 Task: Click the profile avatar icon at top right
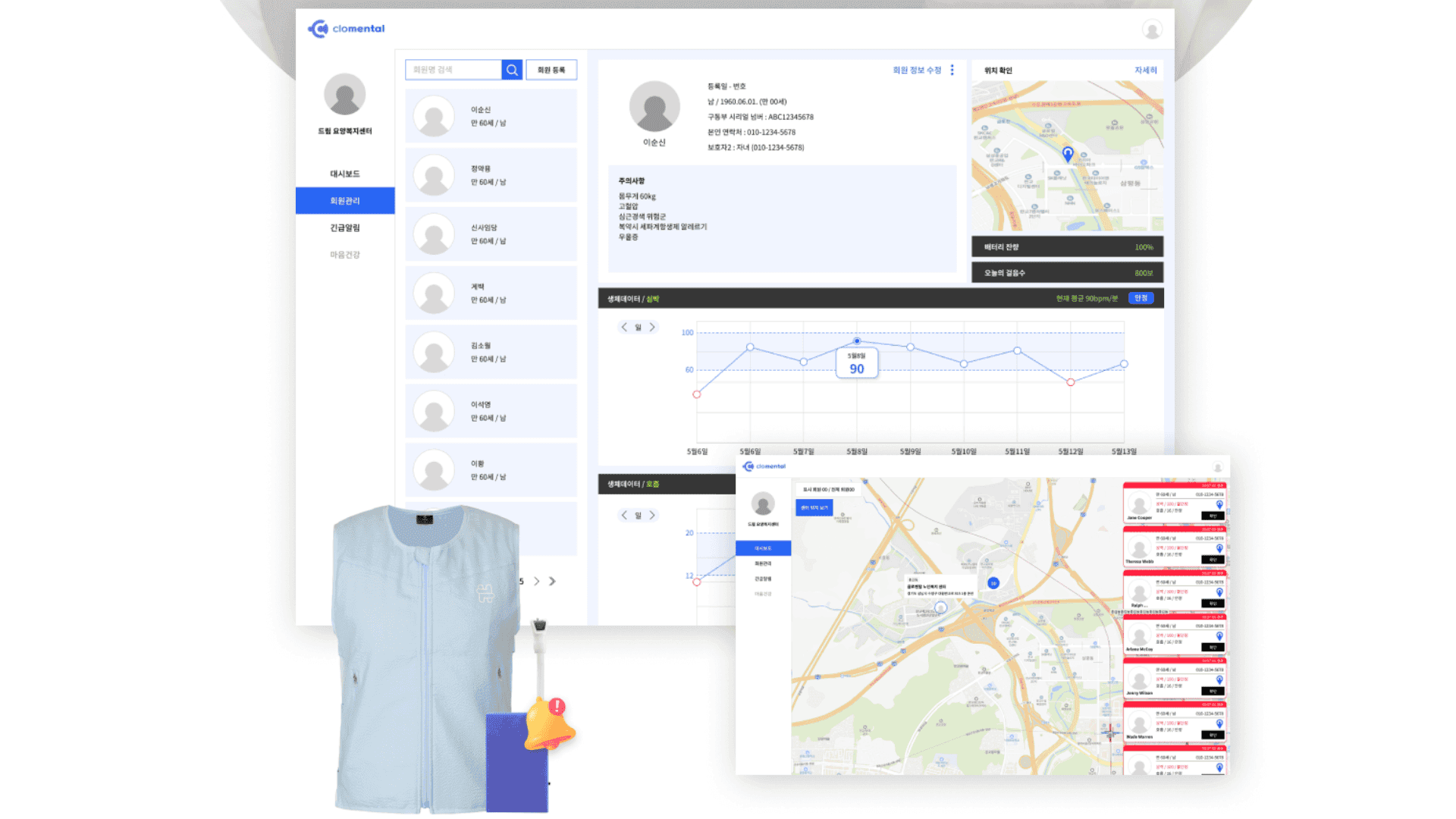[1151, 30]
